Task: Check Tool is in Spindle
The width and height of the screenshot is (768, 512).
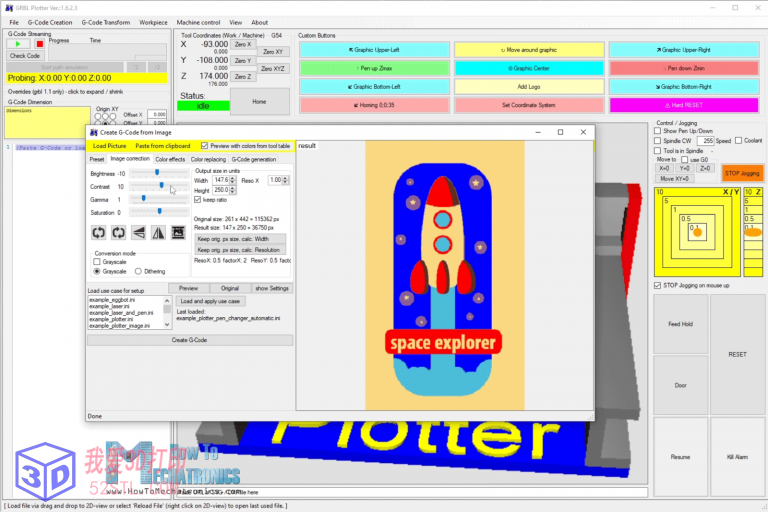Action: 657,151
